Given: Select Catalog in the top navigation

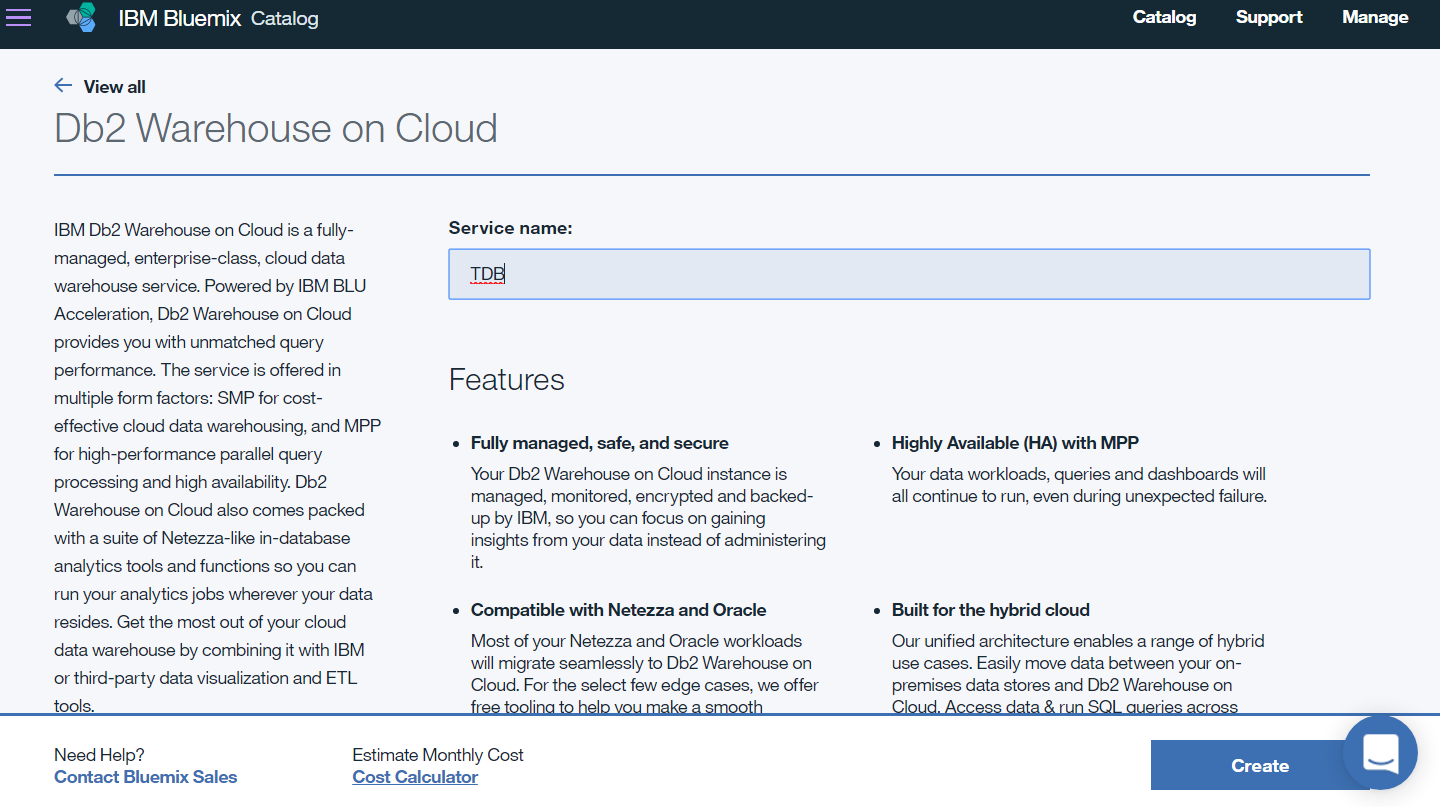Looking at the screenshot, I should [1164, 17].
